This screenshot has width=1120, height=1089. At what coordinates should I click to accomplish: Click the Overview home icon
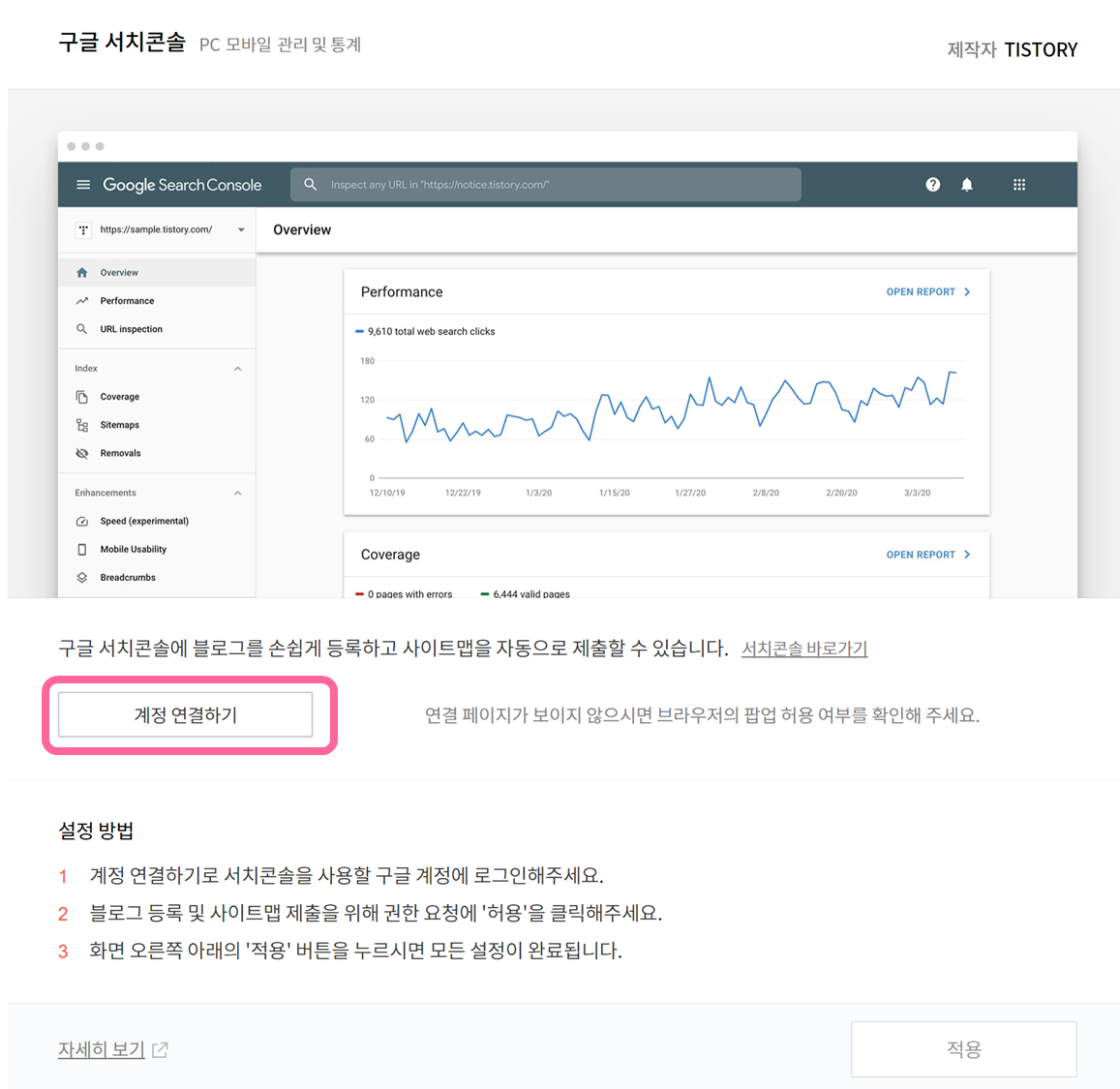83,272
